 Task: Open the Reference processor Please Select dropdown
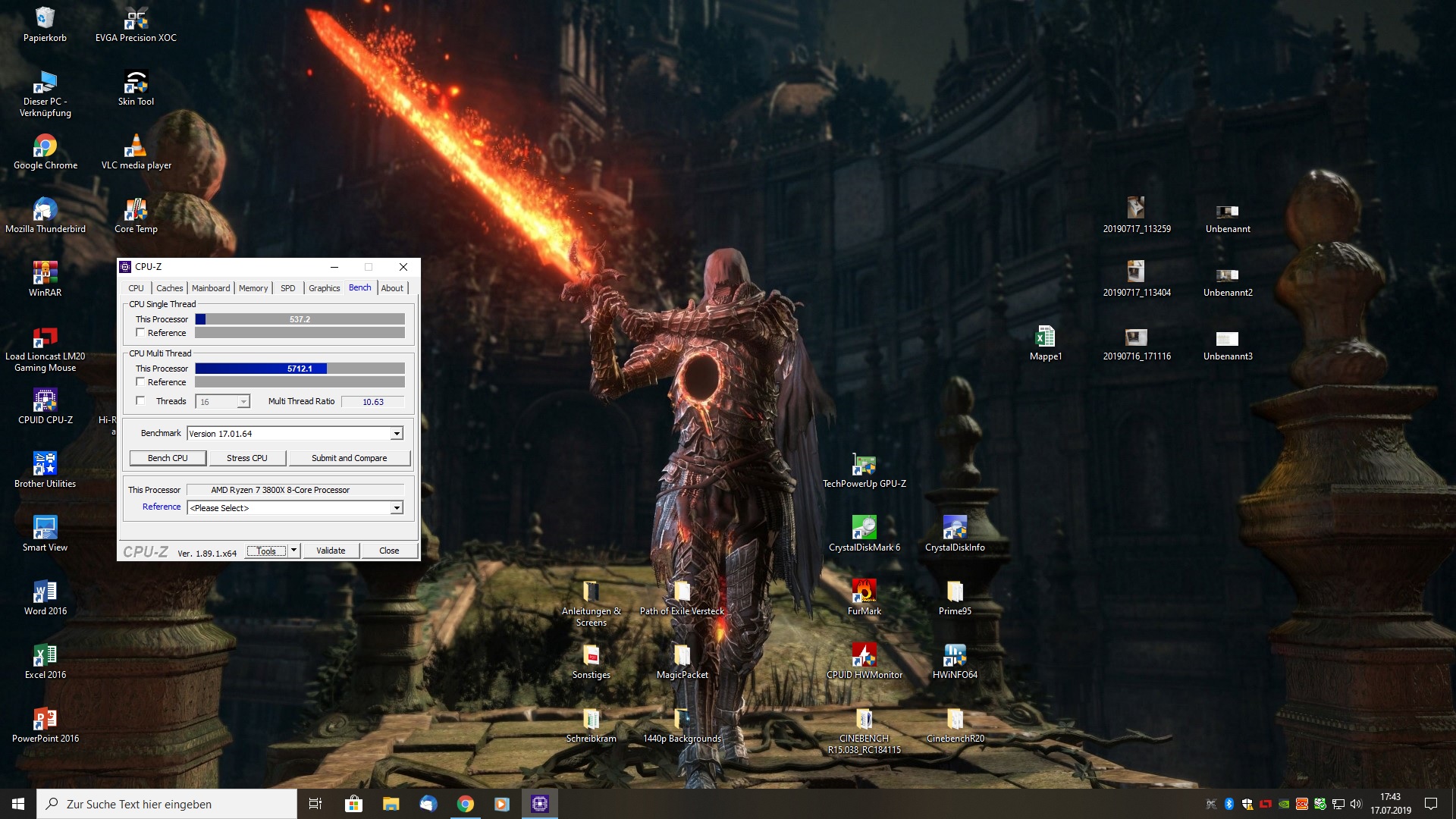(396, 508)
